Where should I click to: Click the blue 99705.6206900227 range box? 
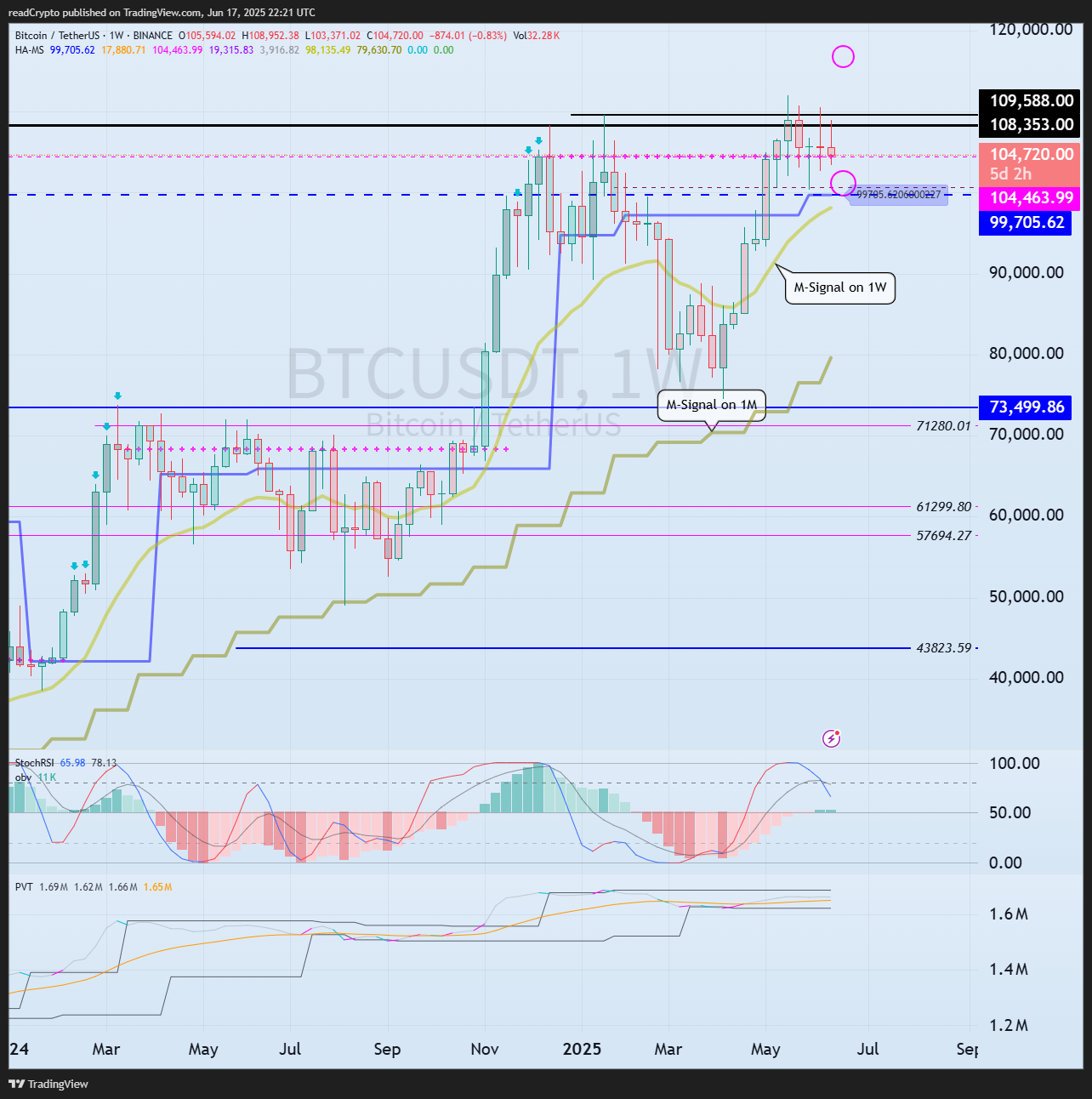coord(899,195)
